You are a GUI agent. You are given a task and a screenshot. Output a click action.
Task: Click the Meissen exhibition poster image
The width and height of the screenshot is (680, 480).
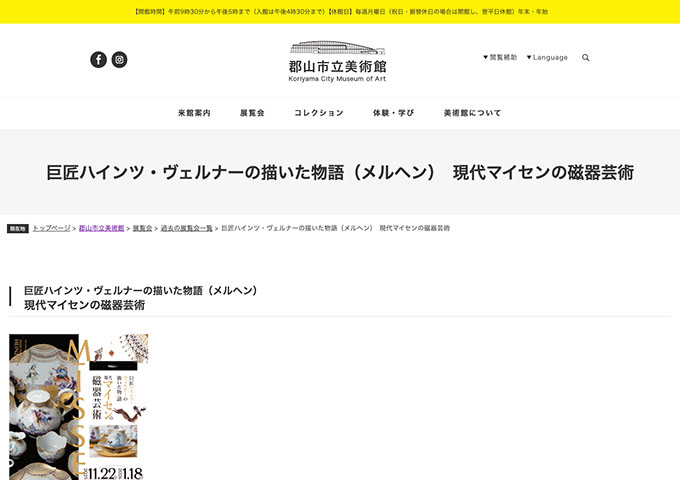point(78,407)
